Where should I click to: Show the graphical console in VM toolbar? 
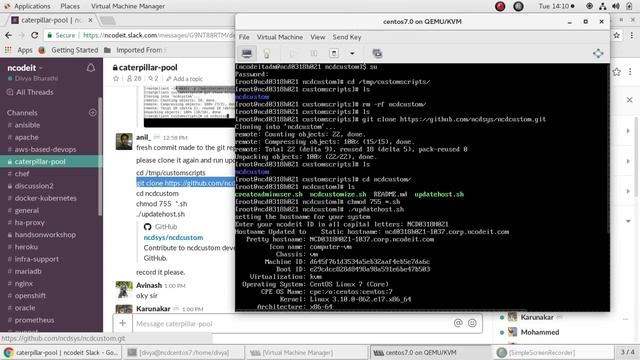point(247,53)
